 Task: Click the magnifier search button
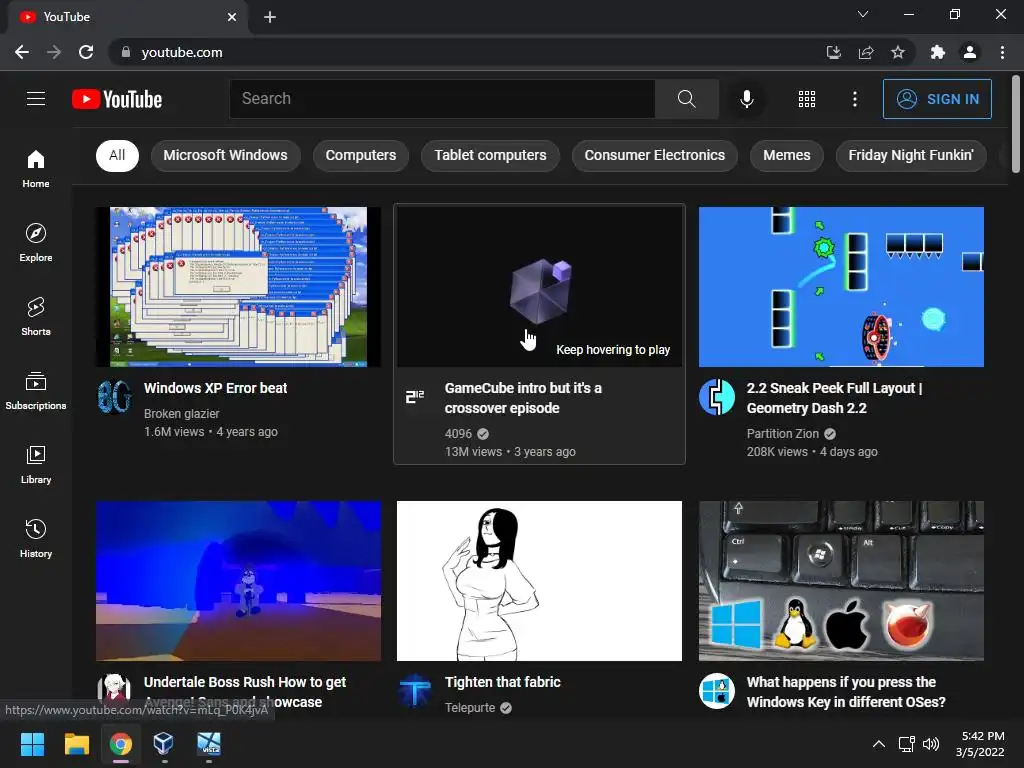click(686, 99)
